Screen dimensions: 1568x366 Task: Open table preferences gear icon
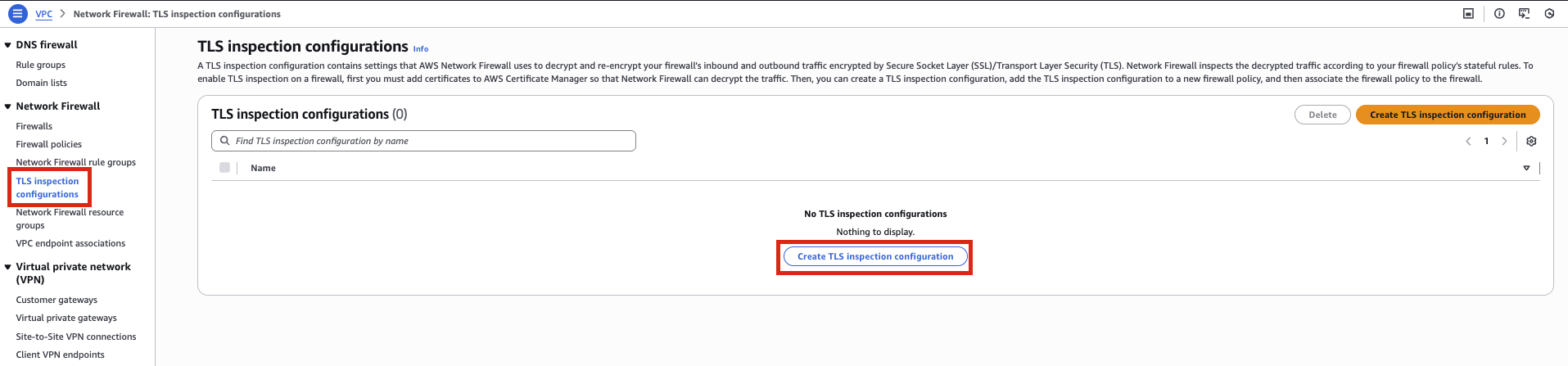pos(1531,141)
